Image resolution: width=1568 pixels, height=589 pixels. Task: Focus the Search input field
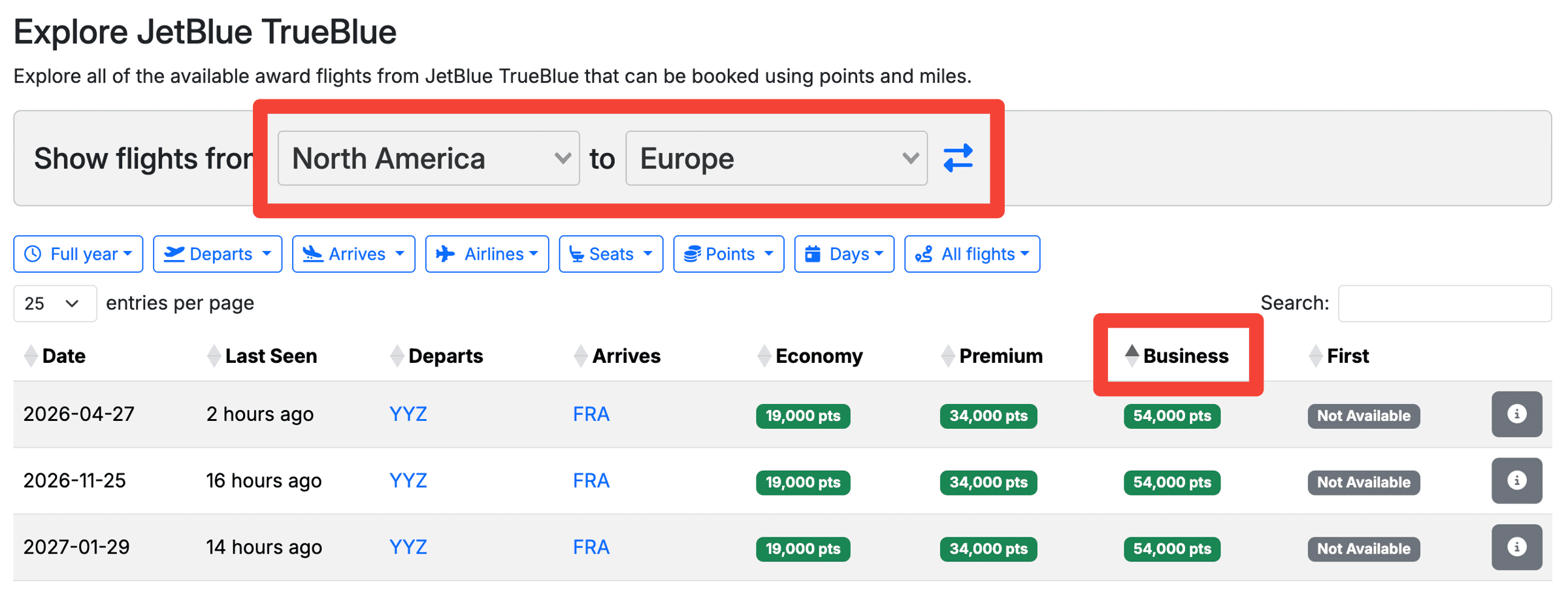coord(1444,303)
